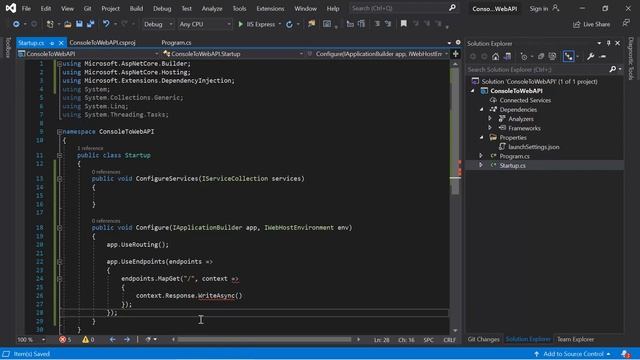Click the comment out lines icon

[377, 24]
